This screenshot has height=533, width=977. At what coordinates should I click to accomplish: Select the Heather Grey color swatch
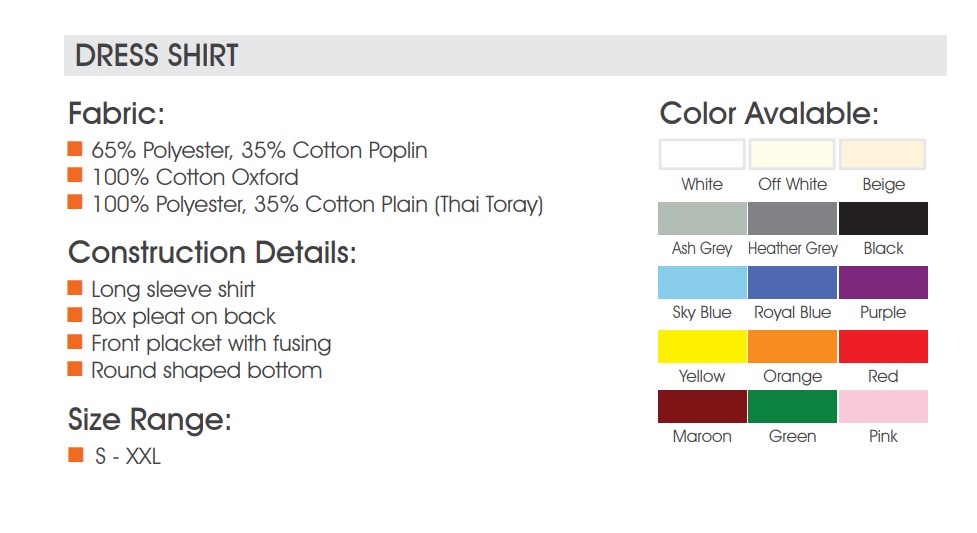click(792, 218)
